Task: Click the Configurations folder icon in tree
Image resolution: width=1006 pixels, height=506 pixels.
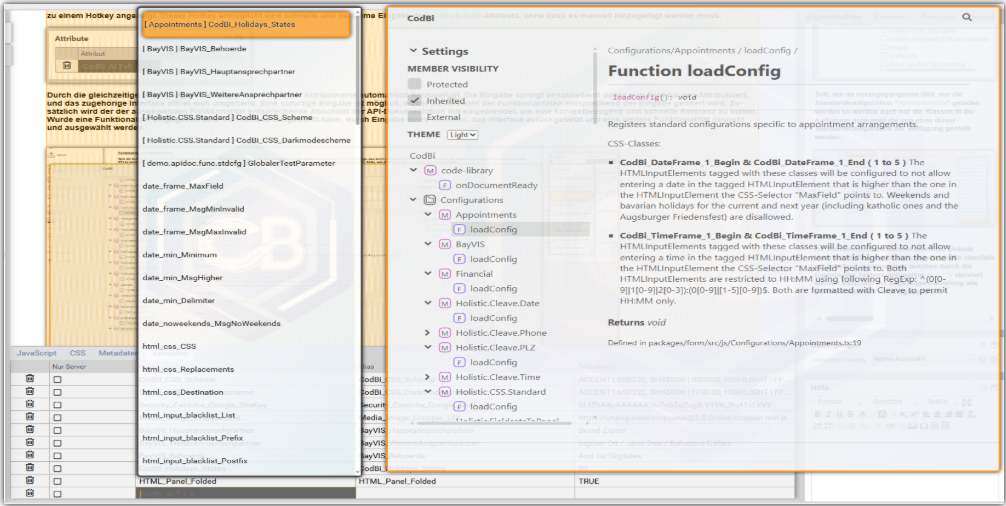Action: [430, 200]
